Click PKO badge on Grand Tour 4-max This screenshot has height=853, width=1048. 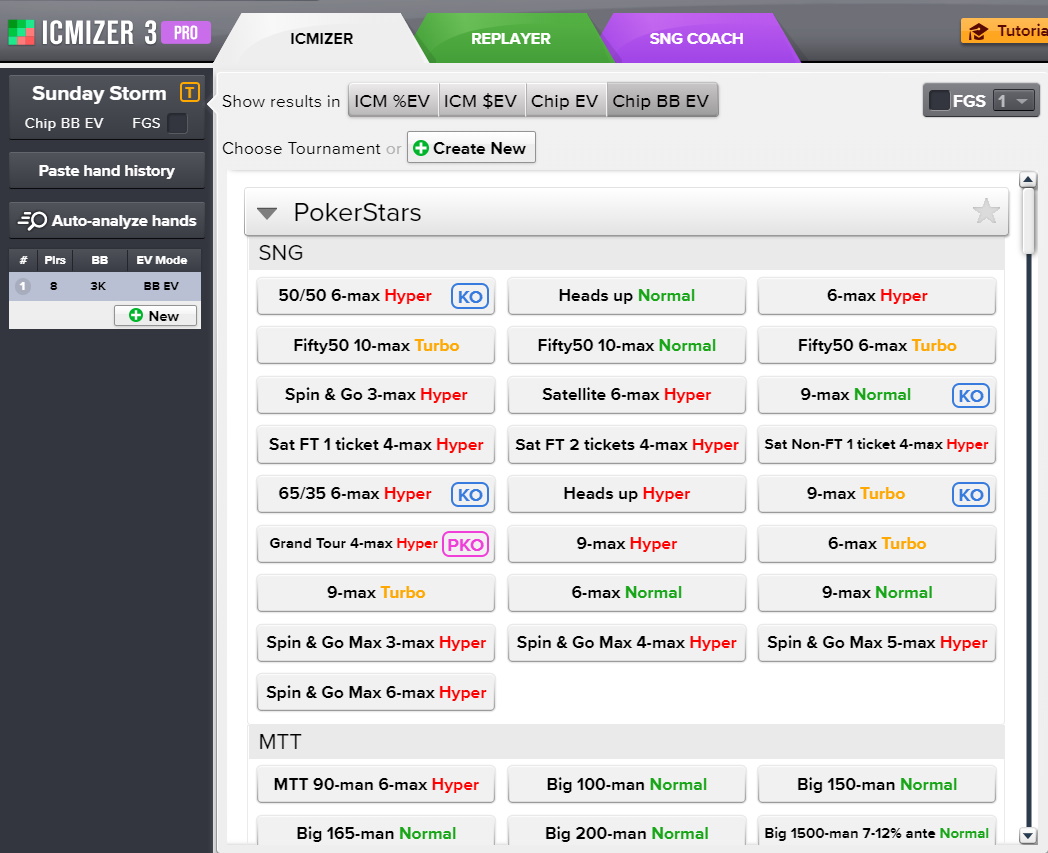point(465,544)
